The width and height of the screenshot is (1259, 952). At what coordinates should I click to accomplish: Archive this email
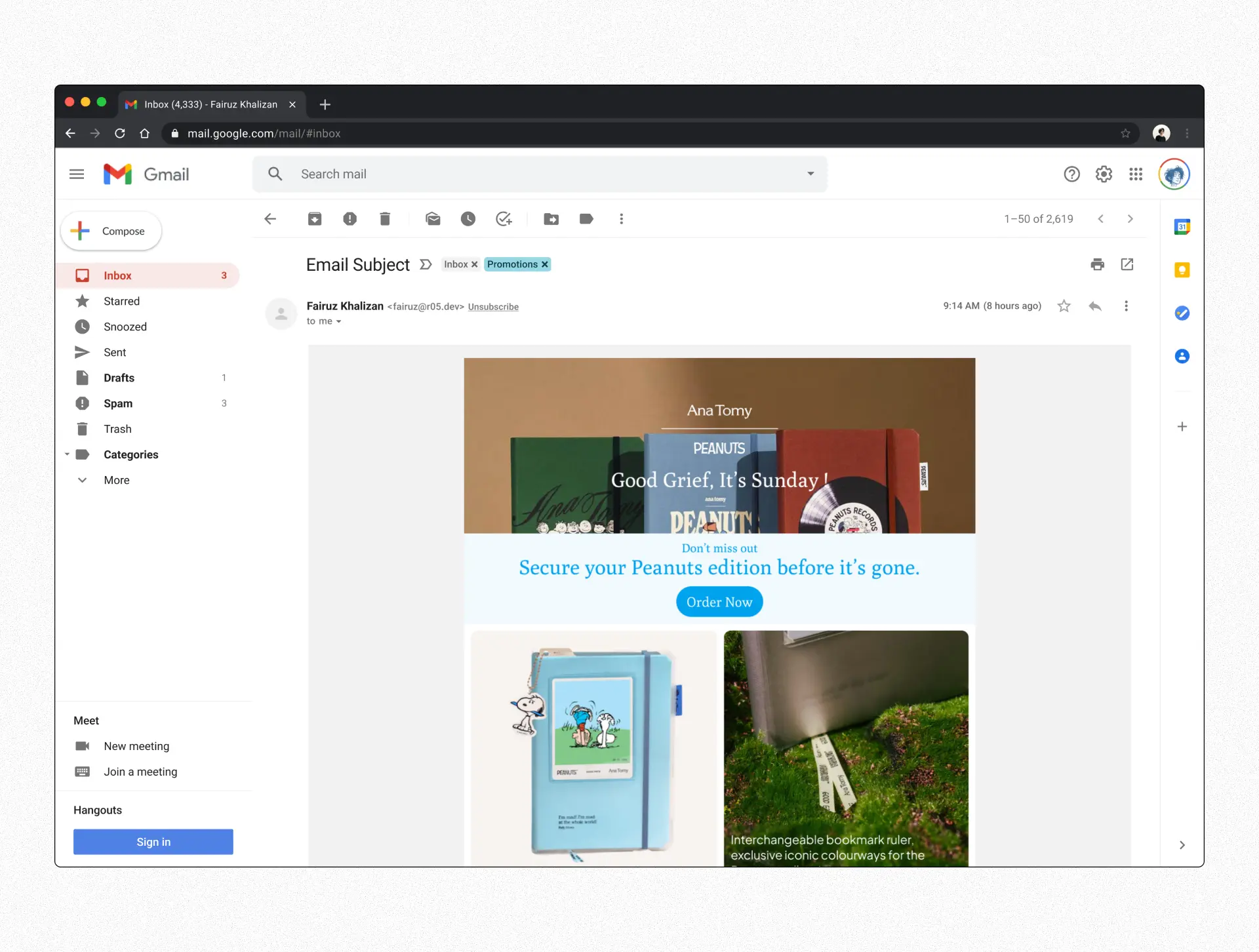(x=315, y=219)
